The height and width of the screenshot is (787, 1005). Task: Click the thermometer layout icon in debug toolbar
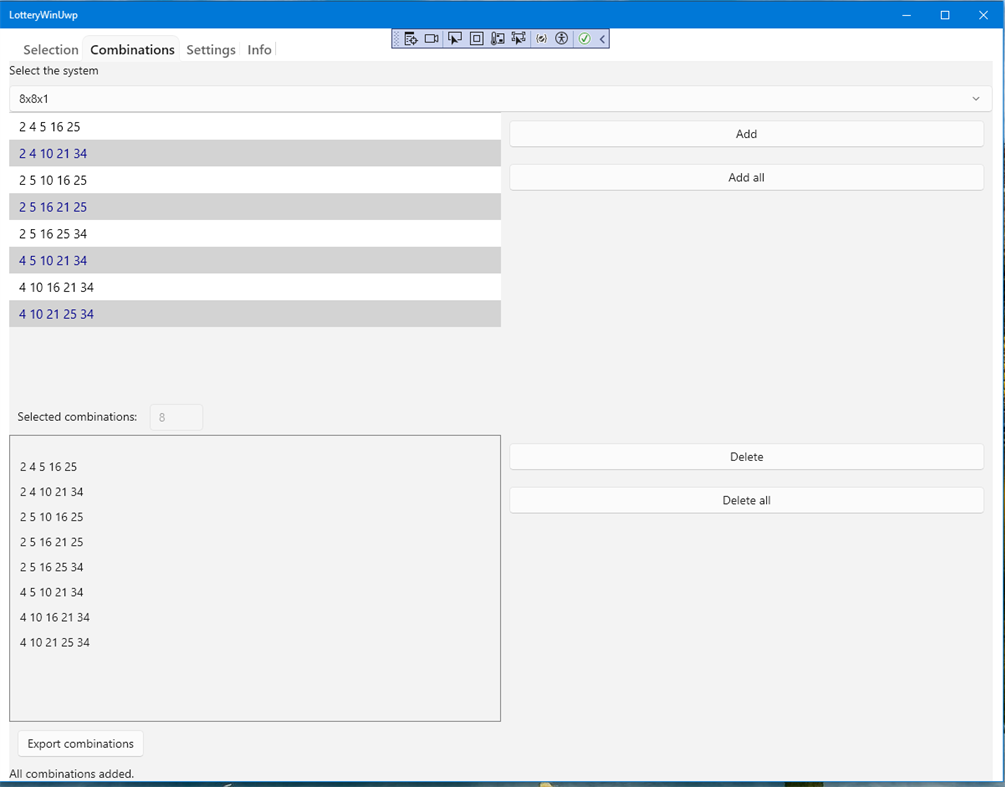click(x=497, y=38)
